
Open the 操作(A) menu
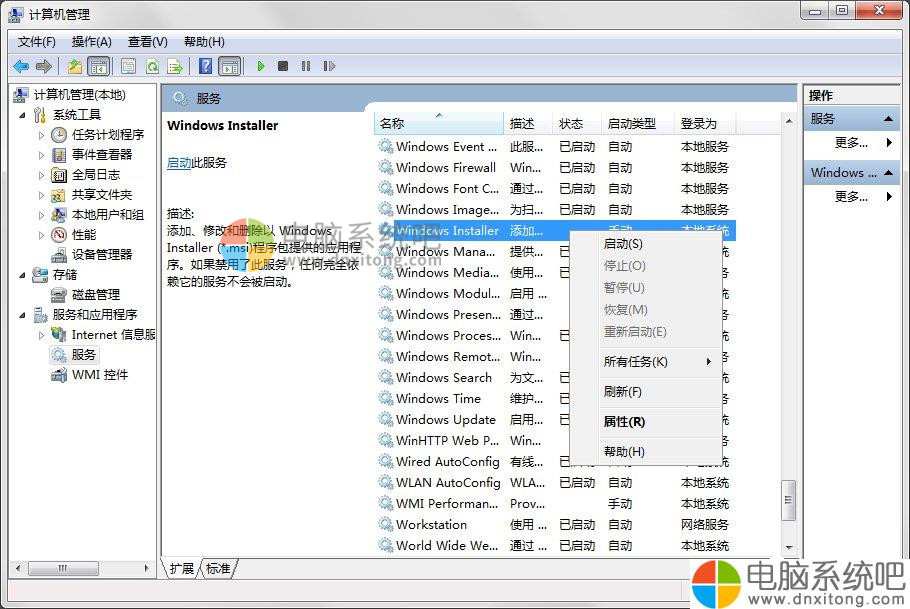click(92, 42)
